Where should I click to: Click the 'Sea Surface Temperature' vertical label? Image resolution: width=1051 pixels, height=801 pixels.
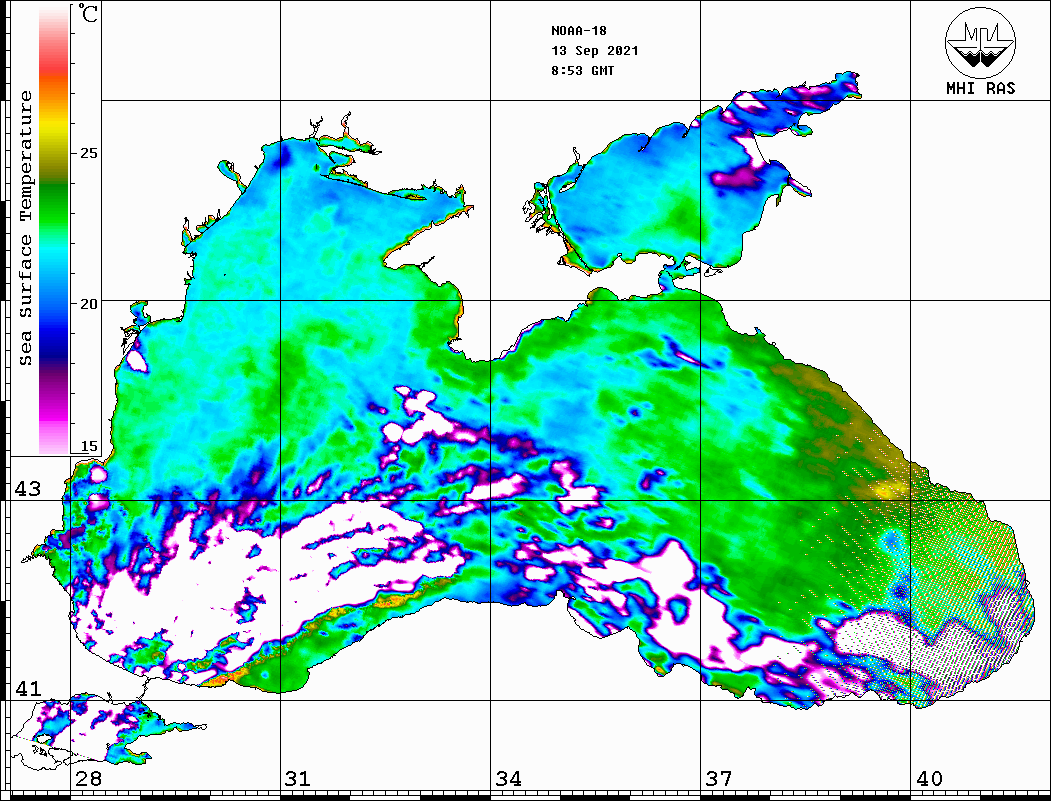tap(25, 228)
